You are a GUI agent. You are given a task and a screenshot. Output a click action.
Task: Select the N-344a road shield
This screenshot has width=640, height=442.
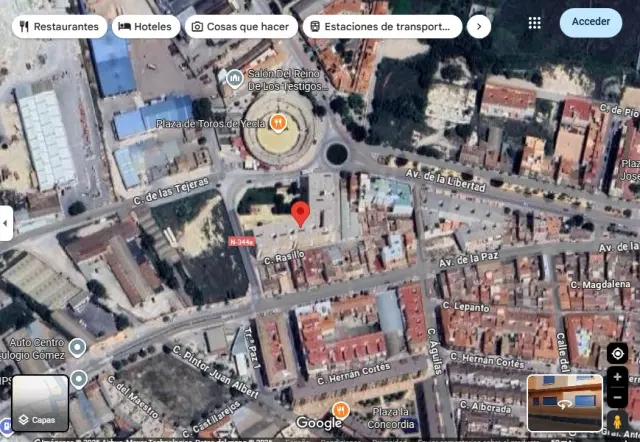(x=241, y=242)
